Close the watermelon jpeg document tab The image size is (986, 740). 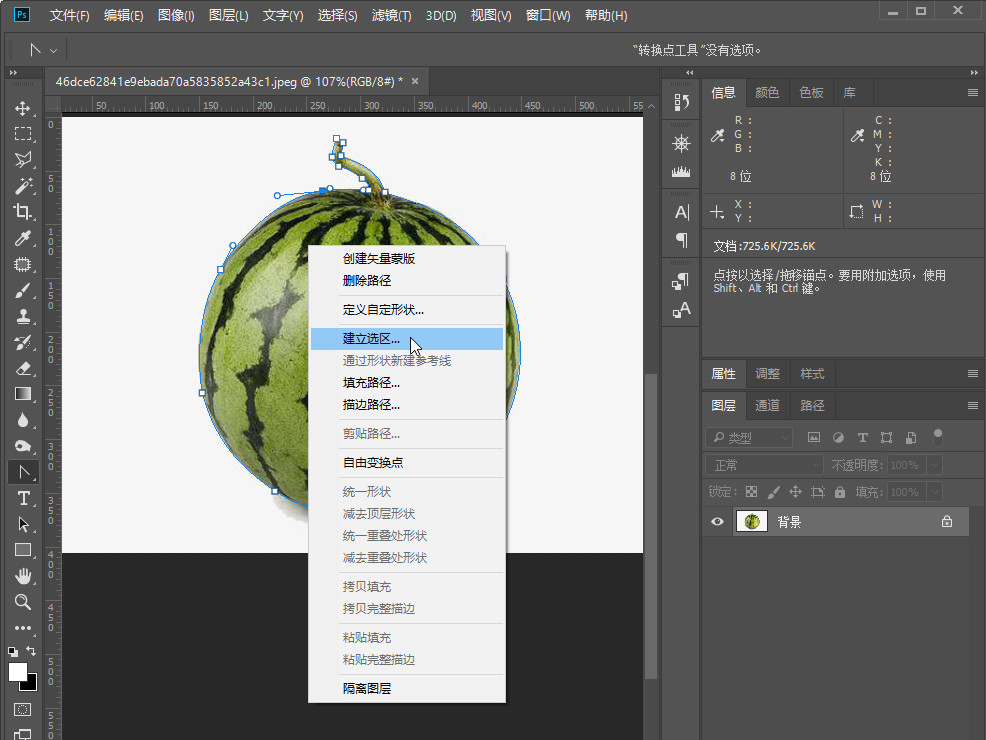click(x=415, y=81)
